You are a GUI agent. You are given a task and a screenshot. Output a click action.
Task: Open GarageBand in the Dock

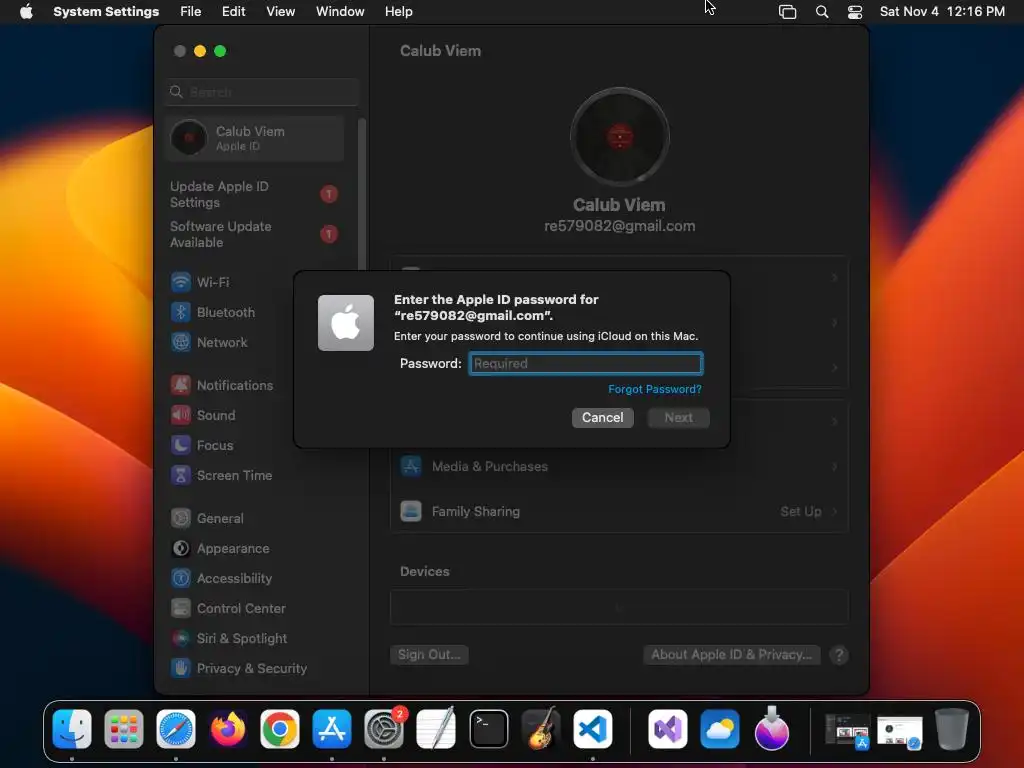[x=541, y=729]
